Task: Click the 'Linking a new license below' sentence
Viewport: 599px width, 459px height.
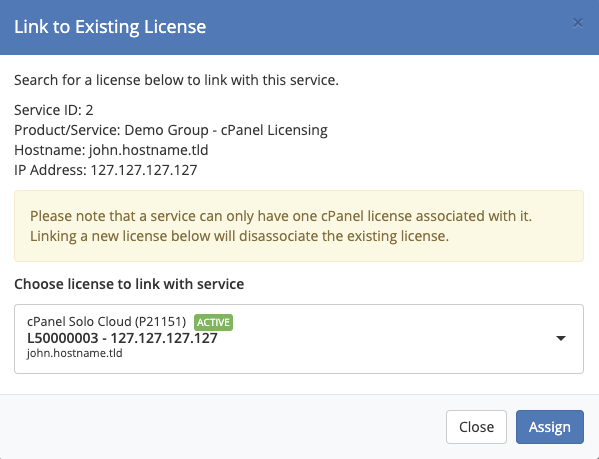Action: (x=239, y=236)
